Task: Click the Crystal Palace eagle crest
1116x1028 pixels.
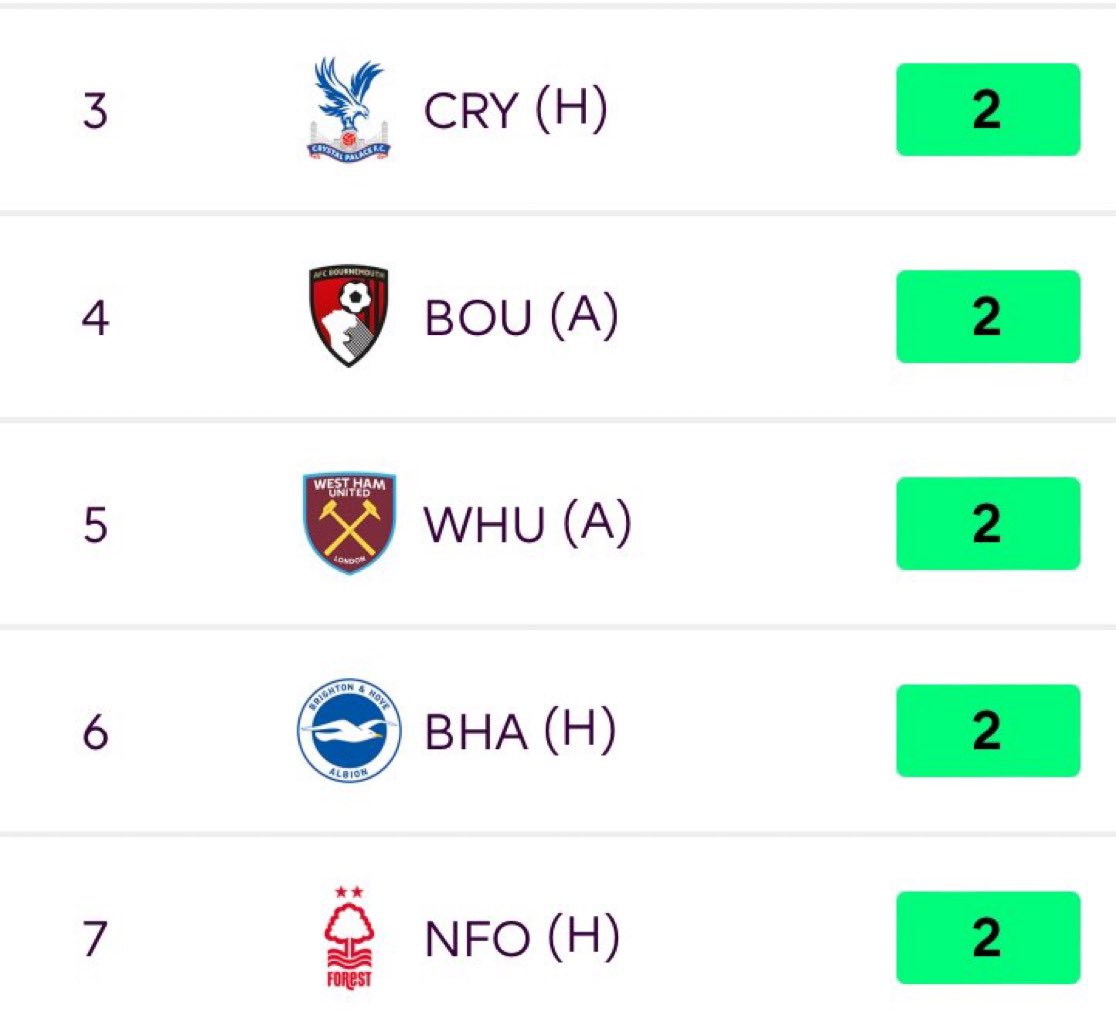Action: point(349,109)
